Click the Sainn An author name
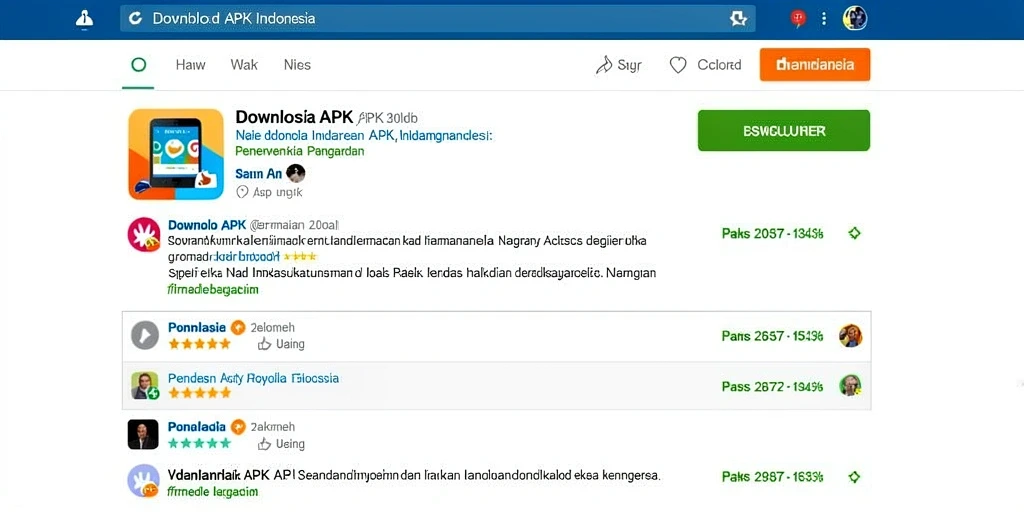The width and height of the screenshot is (1024, 512). coord(258,174)
